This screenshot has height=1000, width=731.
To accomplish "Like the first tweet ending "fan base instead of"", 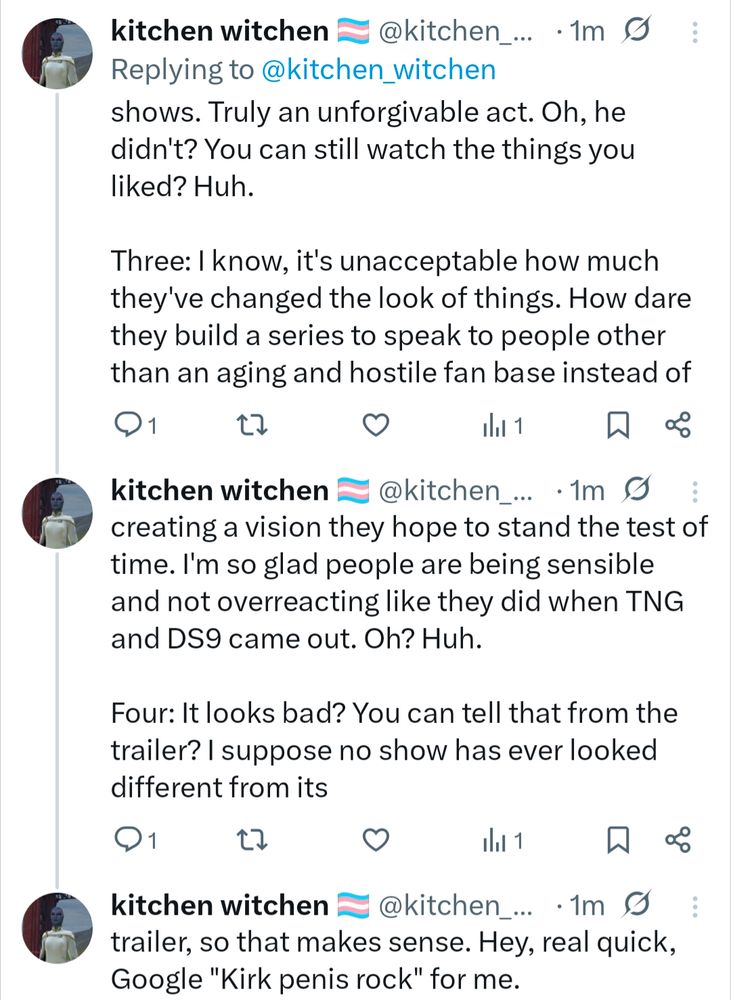I will 374,427.
